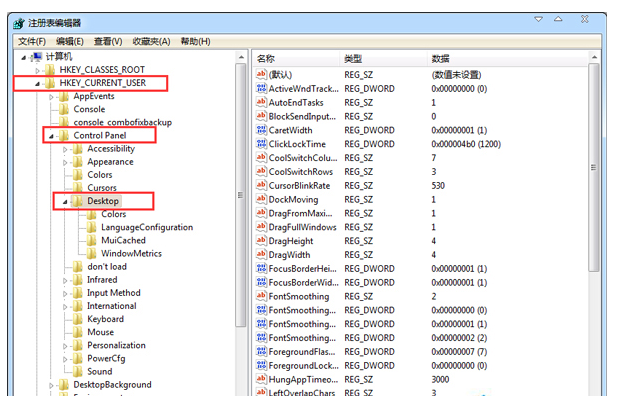Click the tree pane vertical scrollbar thumb
The width and height of the screenshot is (625, 396).
pyautogui.click(x=241, y=195)
